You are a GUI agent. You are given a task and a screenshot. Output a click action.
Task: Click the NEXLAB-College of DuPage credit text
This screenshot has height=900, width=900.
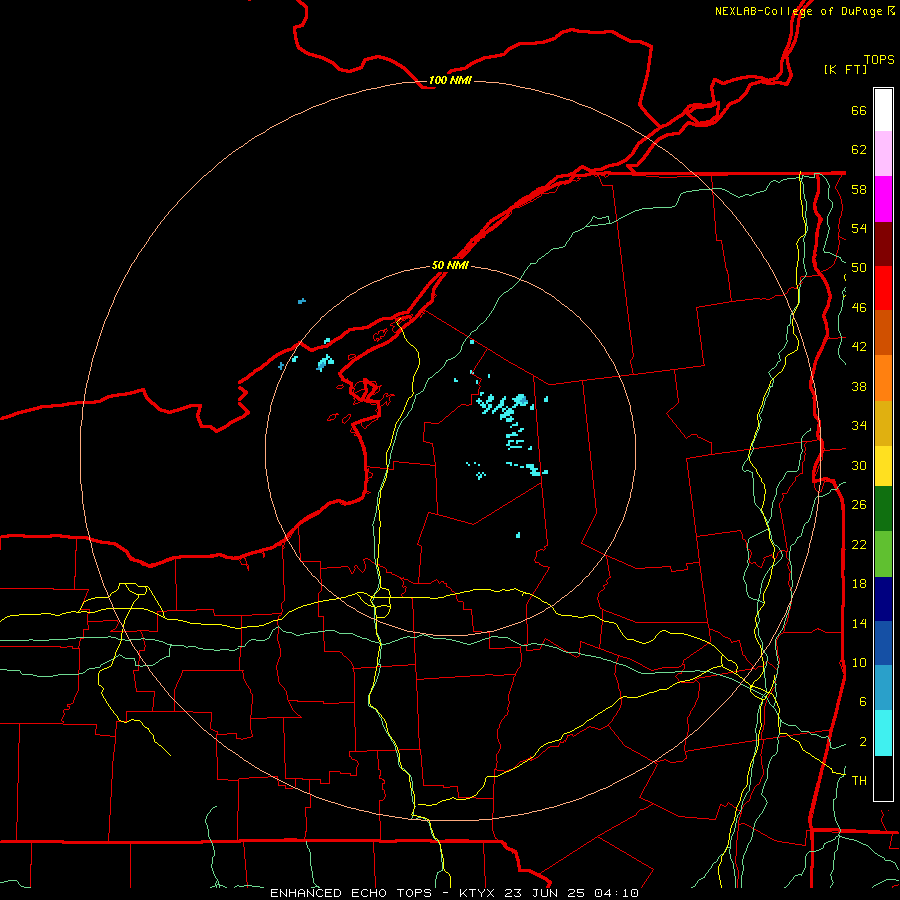[x=800, y=11]
